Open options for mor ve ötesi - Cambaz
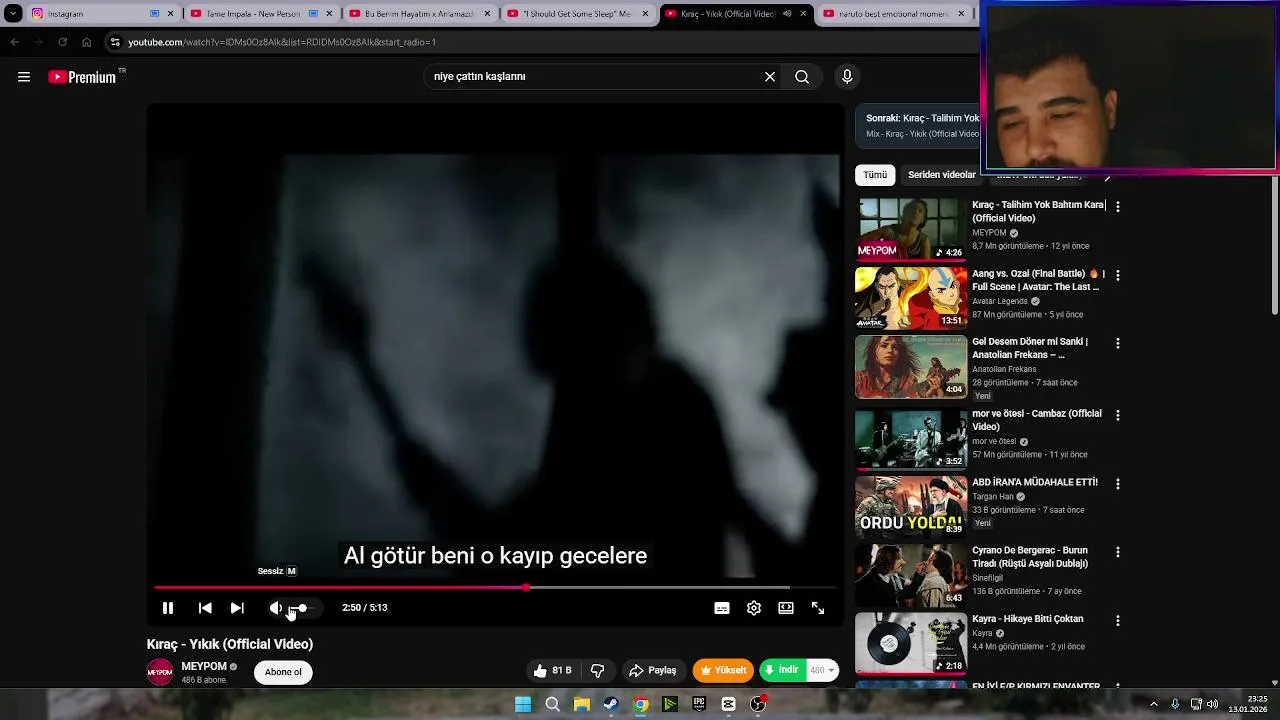This screenshot has height=720, width=1280. click(1118, 415)
